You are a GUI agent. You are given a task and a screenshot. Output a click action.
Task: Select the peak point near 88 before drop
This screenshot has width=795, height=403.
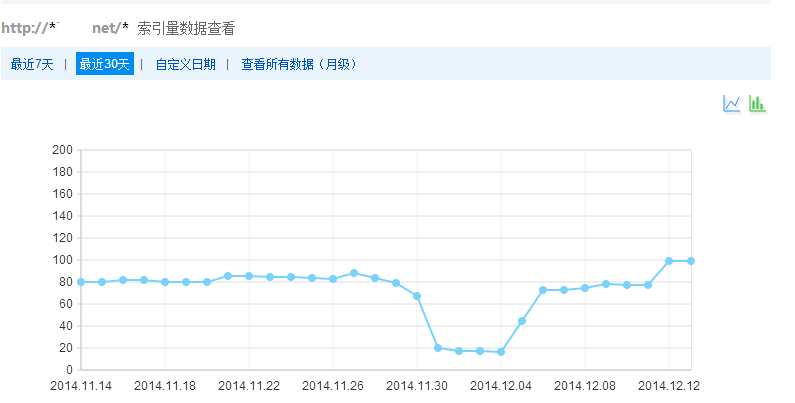point(354,273)
